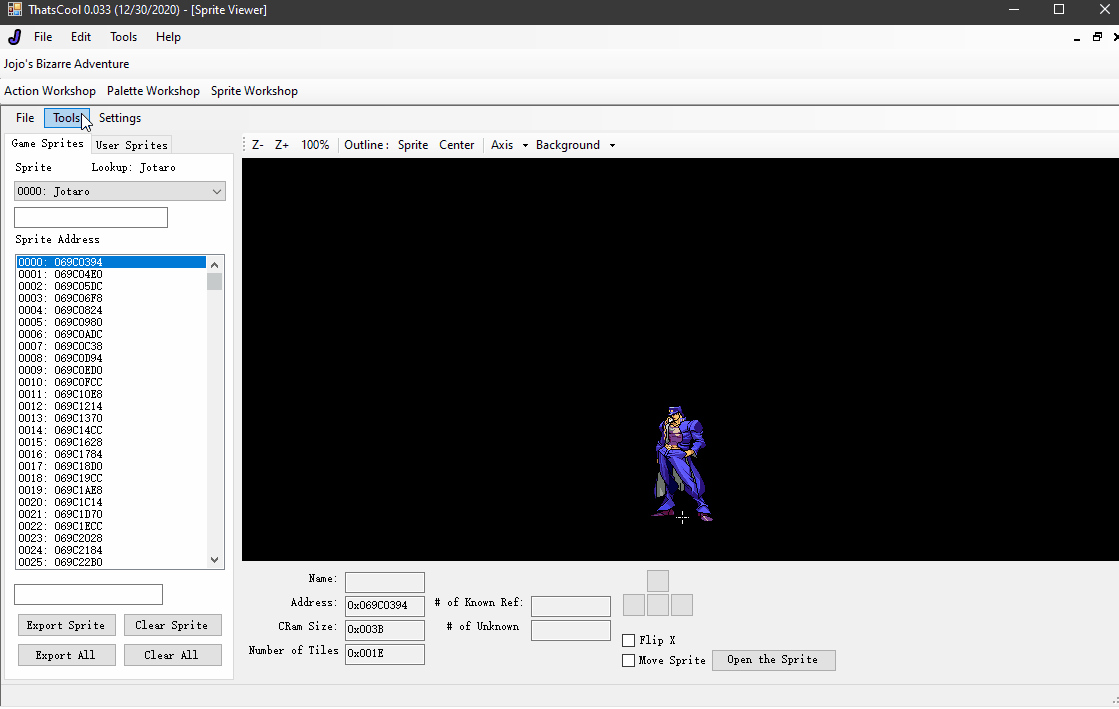Click the Jotaro sprite in the viewer
Image resolution: width=1119 pixels, height=709 pixels.
(680, 463)
